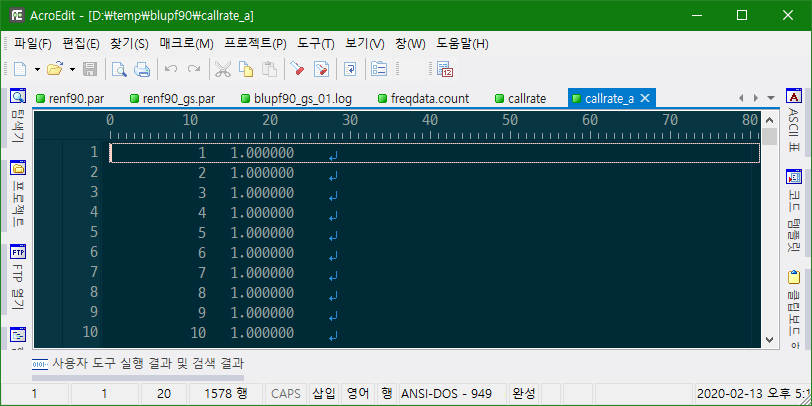Click the redo arrow icon

[194, 69]
